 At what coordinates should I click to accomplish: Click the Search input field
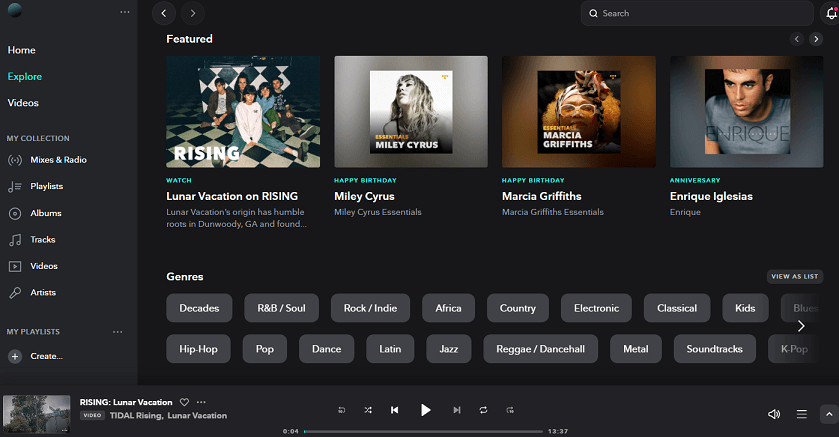pyautogui.click(x=697, y=13)
